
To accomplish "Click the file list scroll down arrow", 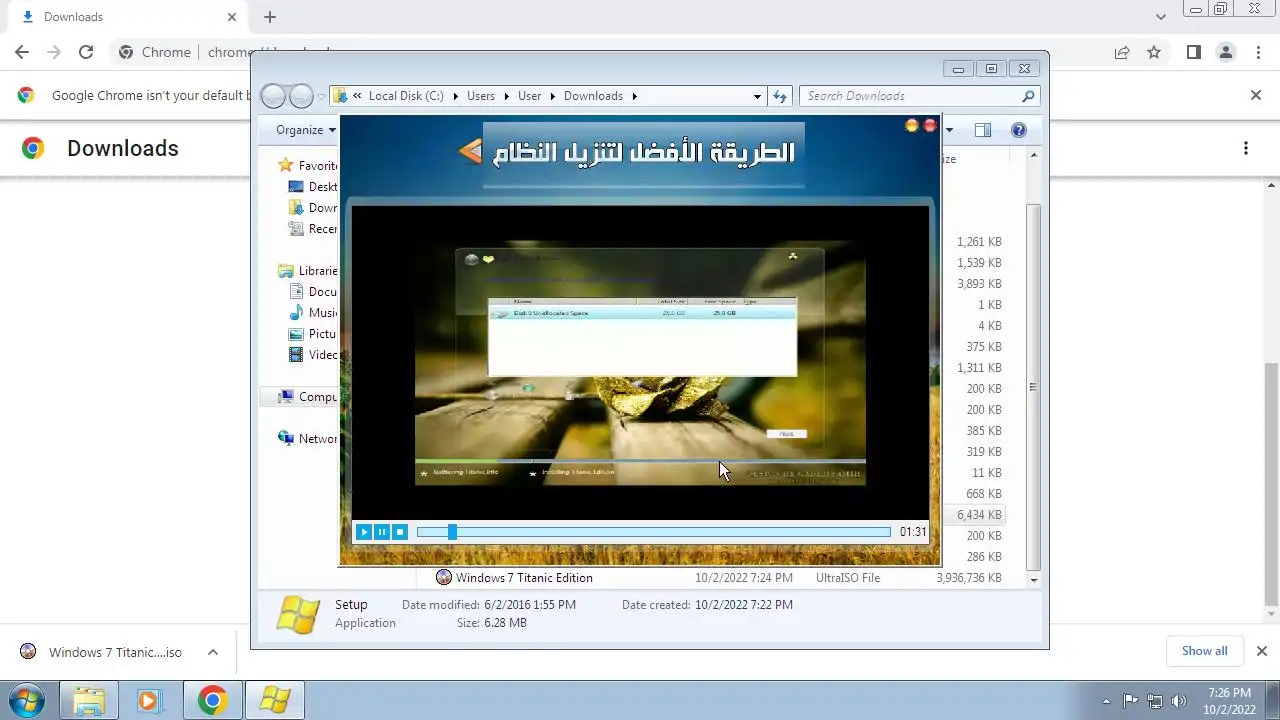I will (x=1033, y=579).
